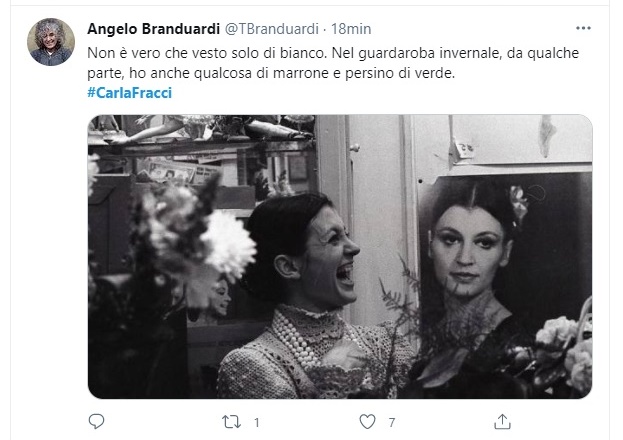Open the share arrow icon

point(502,422)
